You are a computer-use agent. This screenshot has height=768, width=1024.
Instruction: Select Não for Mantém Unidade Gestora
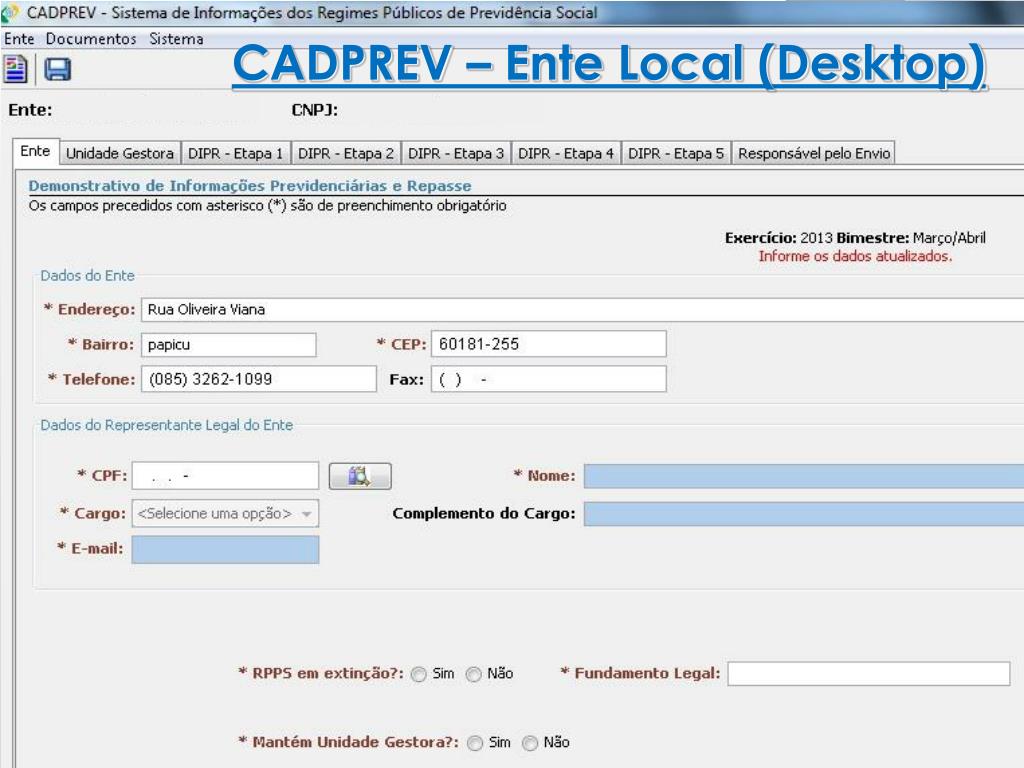click(530, 743)
